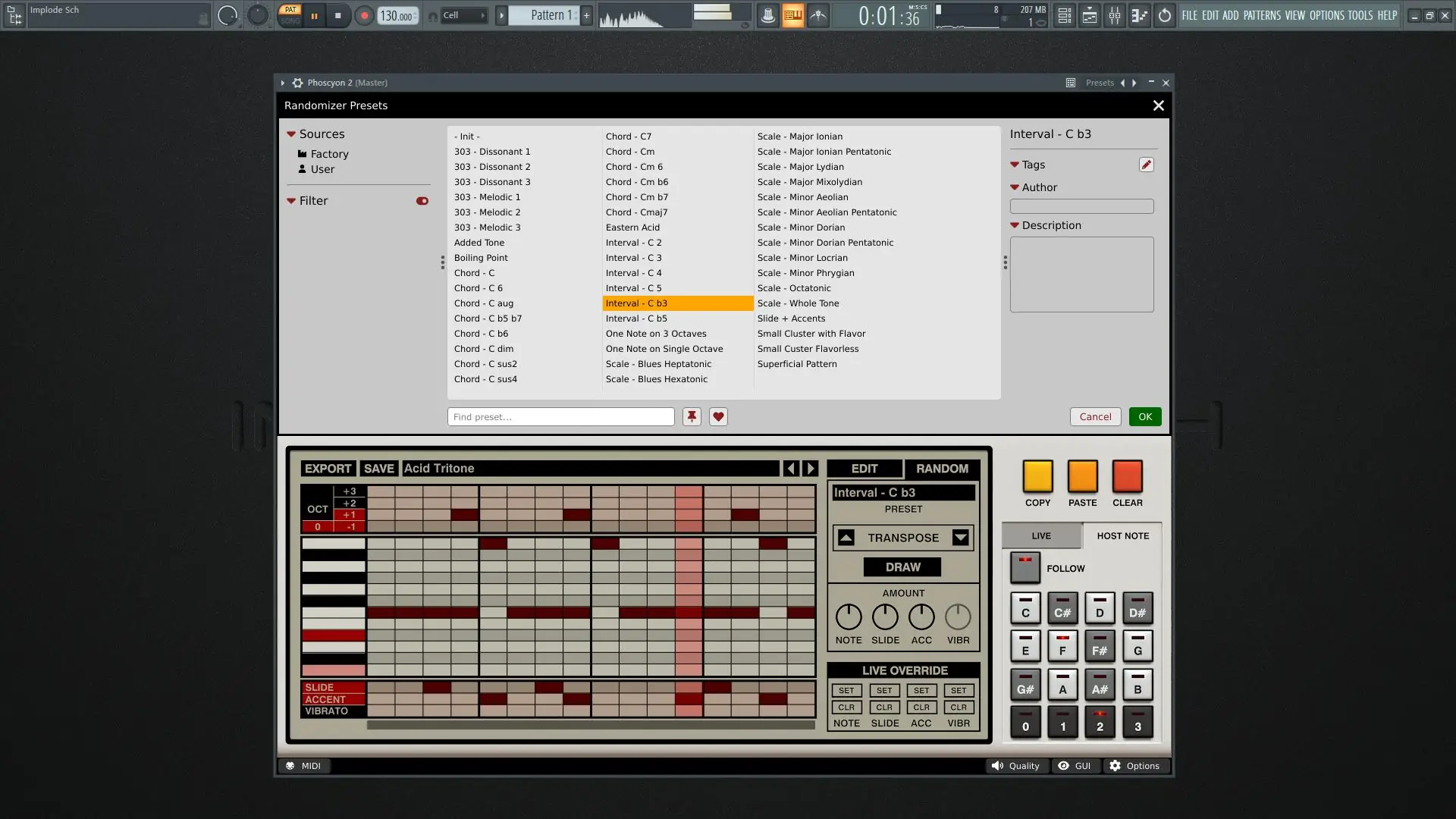This screenshot has height=819, width=1456.
Task: Click the green OK button
Action: coord(1144,417)
